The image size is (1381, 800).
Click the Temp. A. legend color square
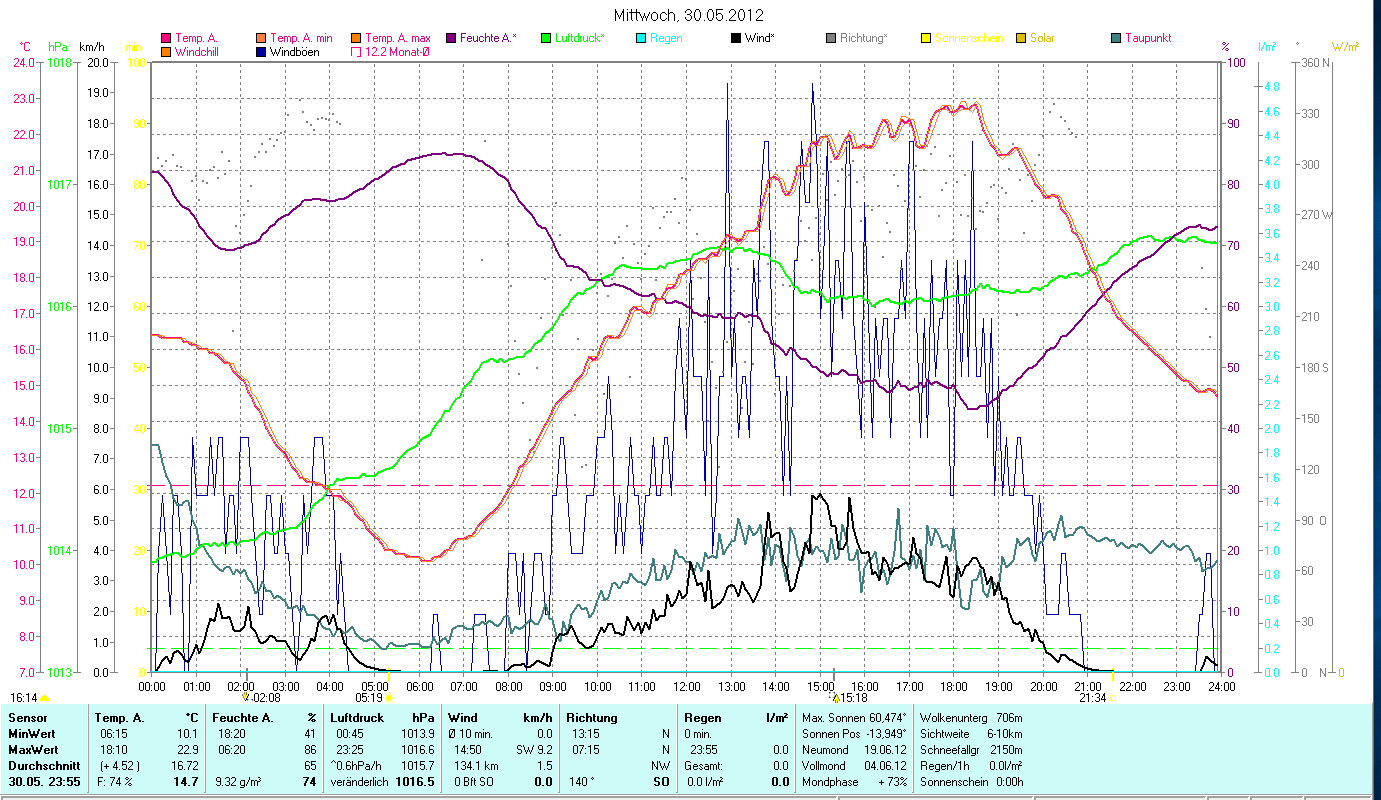[166, 38]
